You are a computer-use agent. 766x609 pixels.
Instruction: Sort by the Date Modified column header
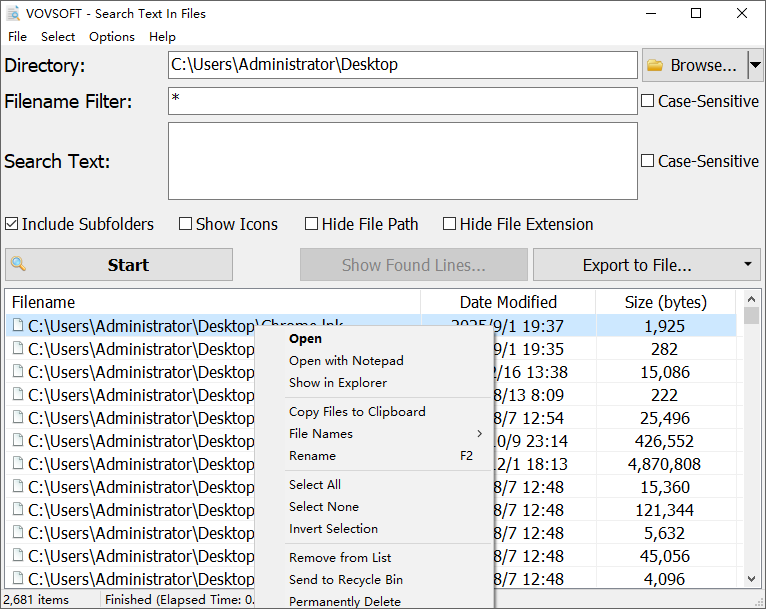508,302
